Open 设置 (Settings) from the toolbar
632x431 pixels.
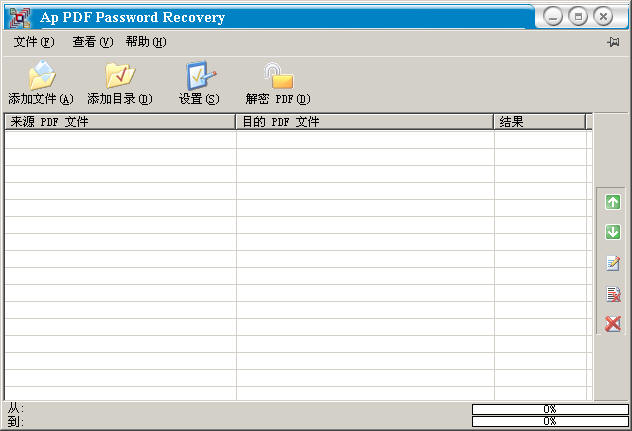coord(199,76)
